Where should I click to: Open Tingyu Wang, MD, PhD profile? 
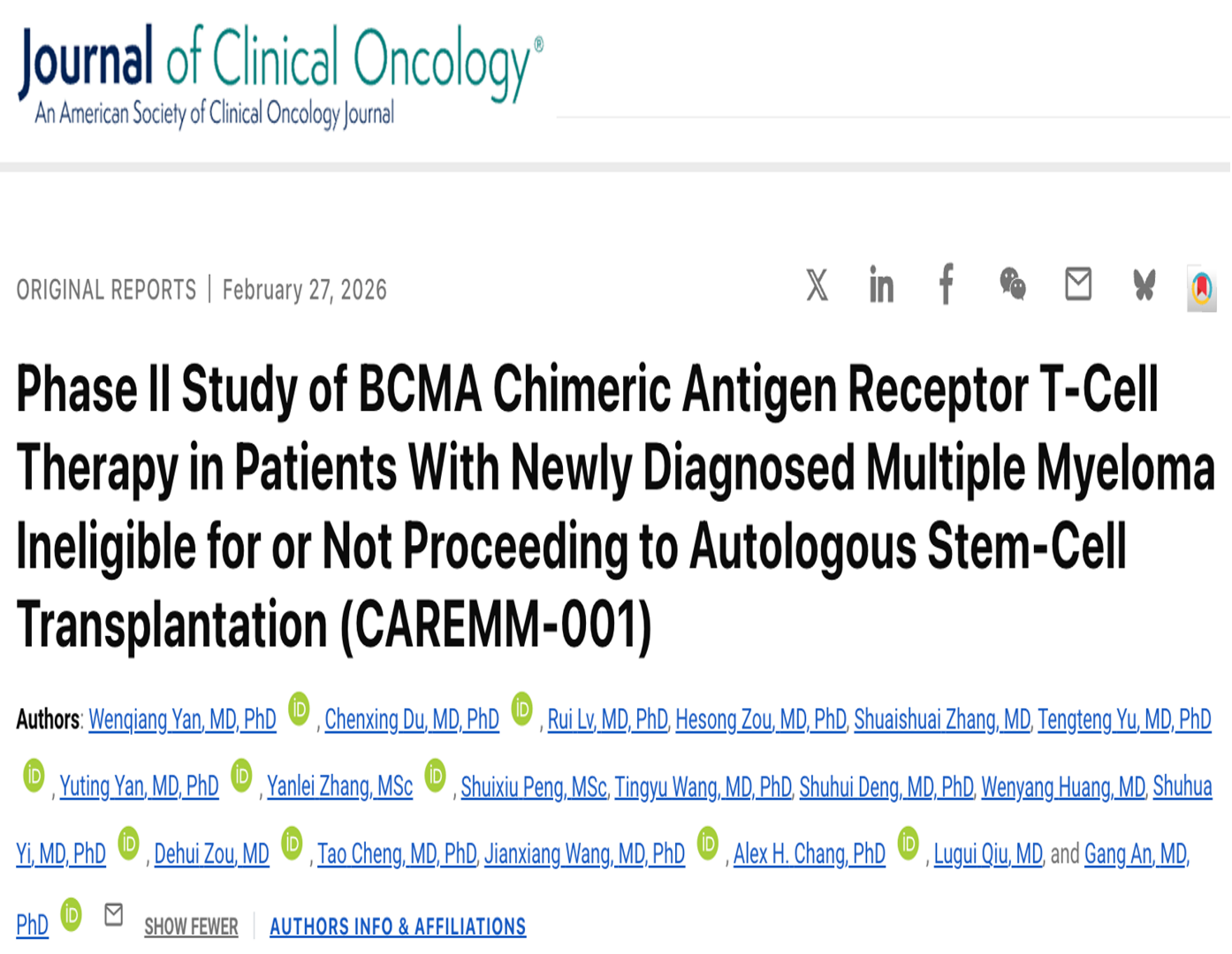pos(703,787)
